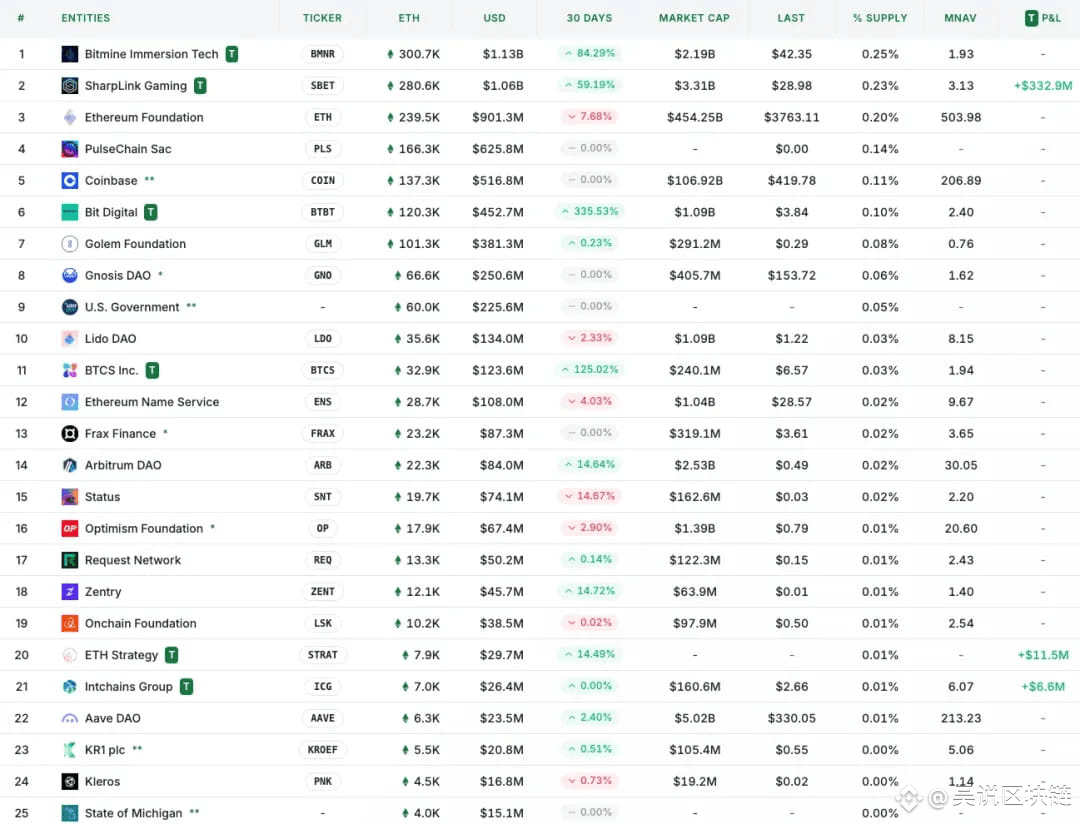Click the Bit Digital logo icon
1080x824 pixels.
[x=70, y=212]
